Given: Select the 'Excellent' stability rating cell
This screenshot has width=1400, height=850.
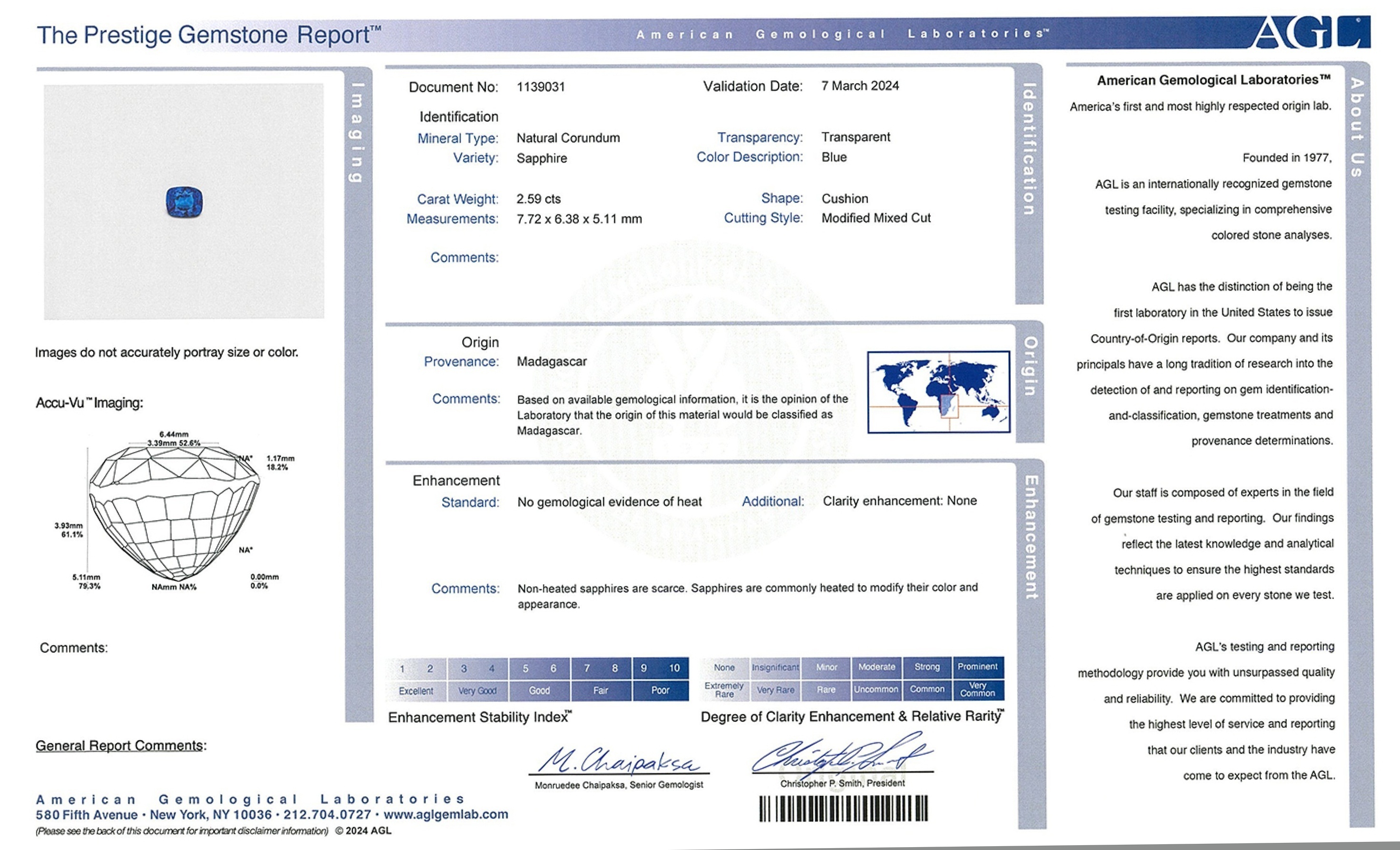Looking at the screenshot, I should tap(417, 691).
